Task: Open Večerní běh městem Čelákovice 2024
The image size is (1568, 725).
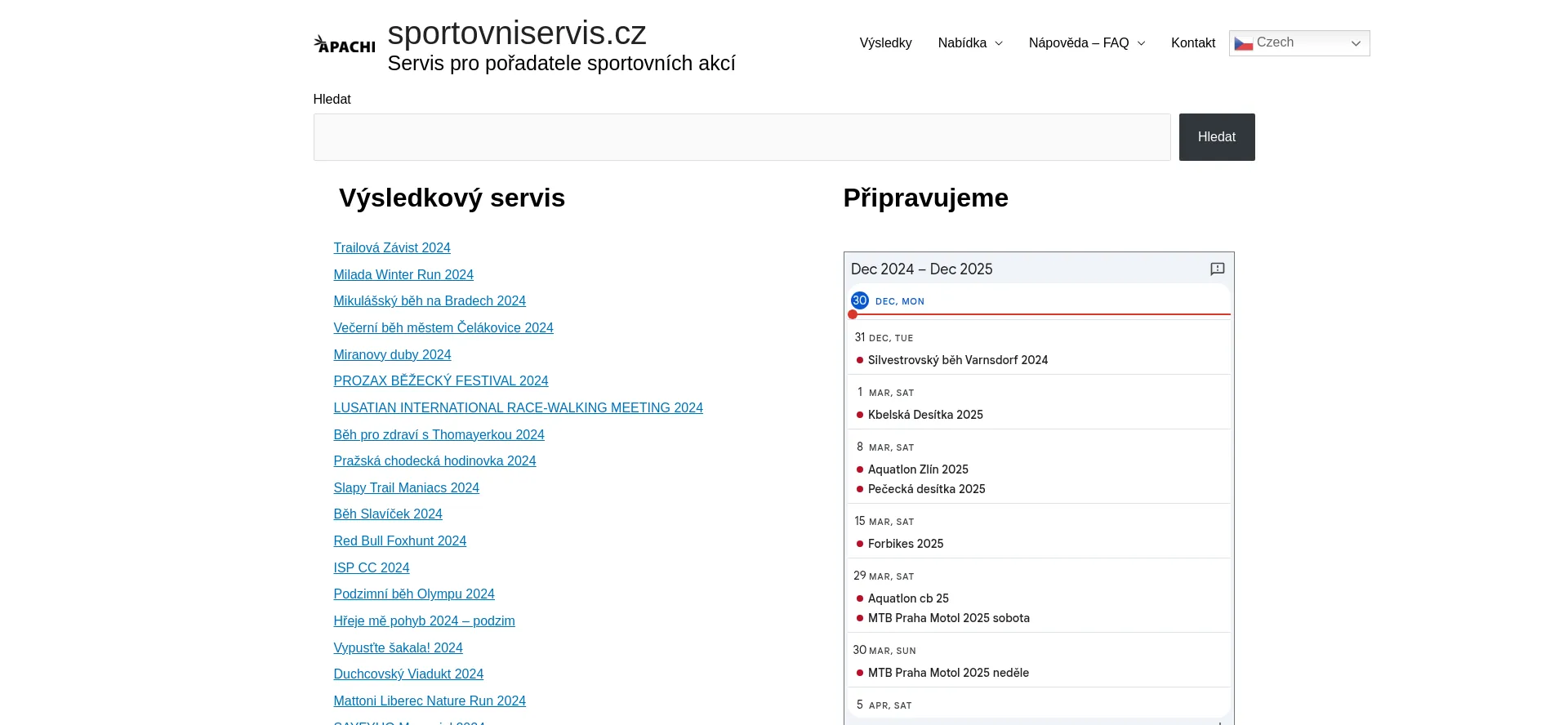Action: click(443, 327)
